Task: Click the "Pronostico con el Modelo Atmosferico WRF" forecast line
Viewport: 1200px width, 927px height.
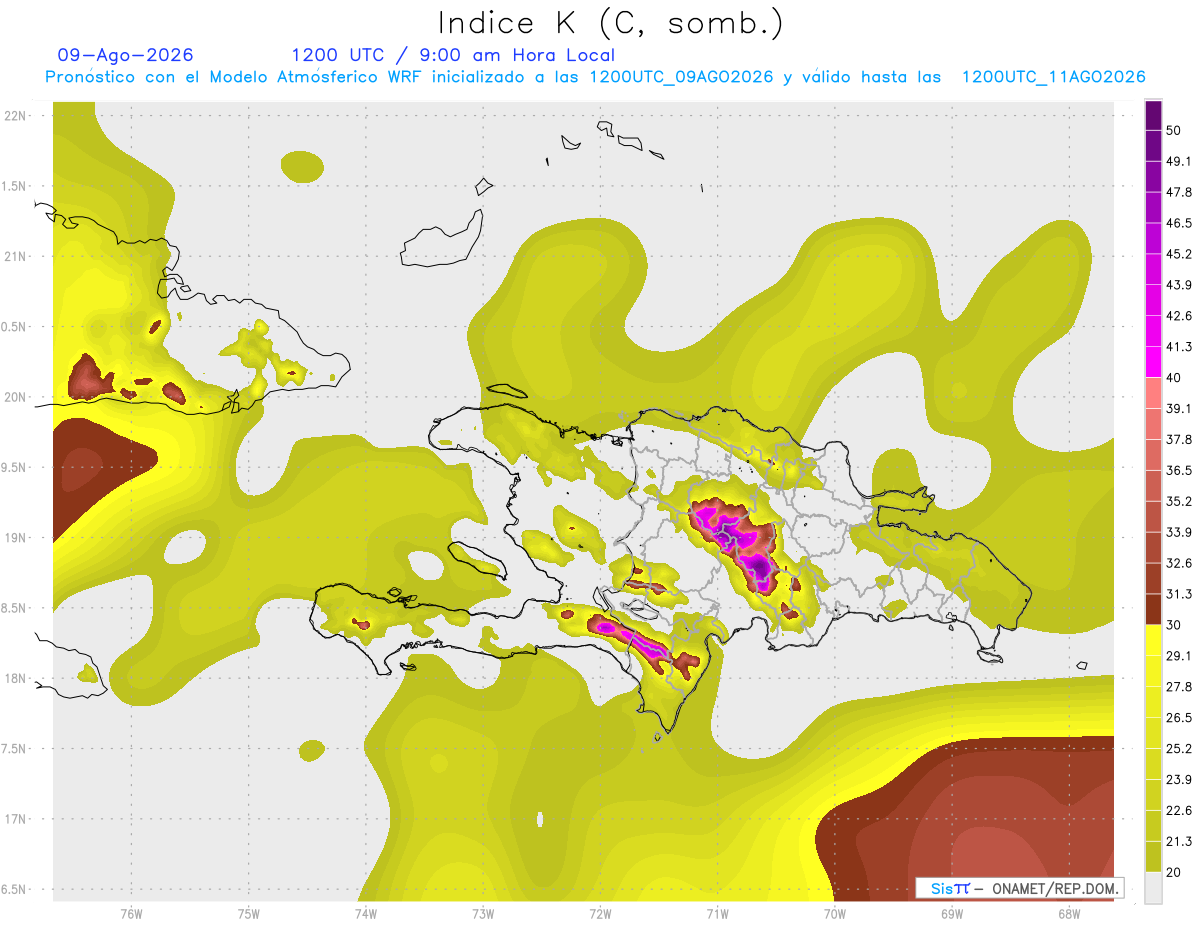Action: coord(595,77)
